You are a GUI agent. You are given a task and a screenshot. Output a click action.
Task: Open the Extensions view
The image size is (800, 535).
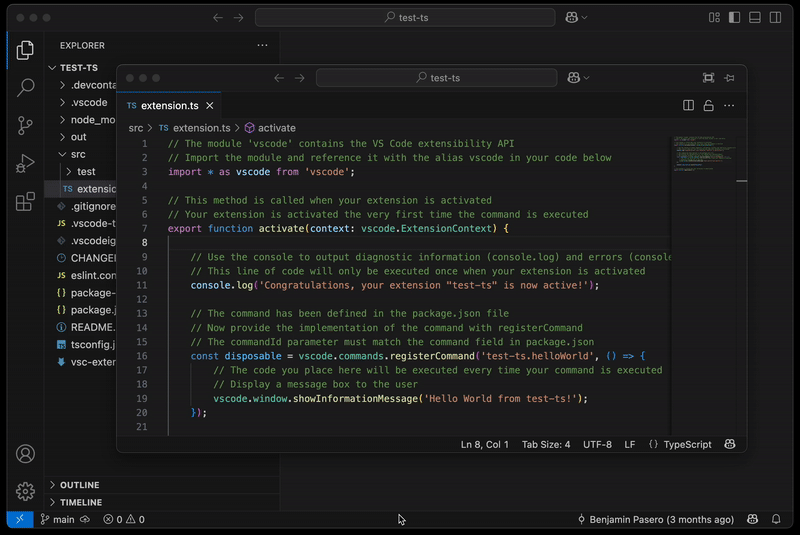click(x=25, y=201)
